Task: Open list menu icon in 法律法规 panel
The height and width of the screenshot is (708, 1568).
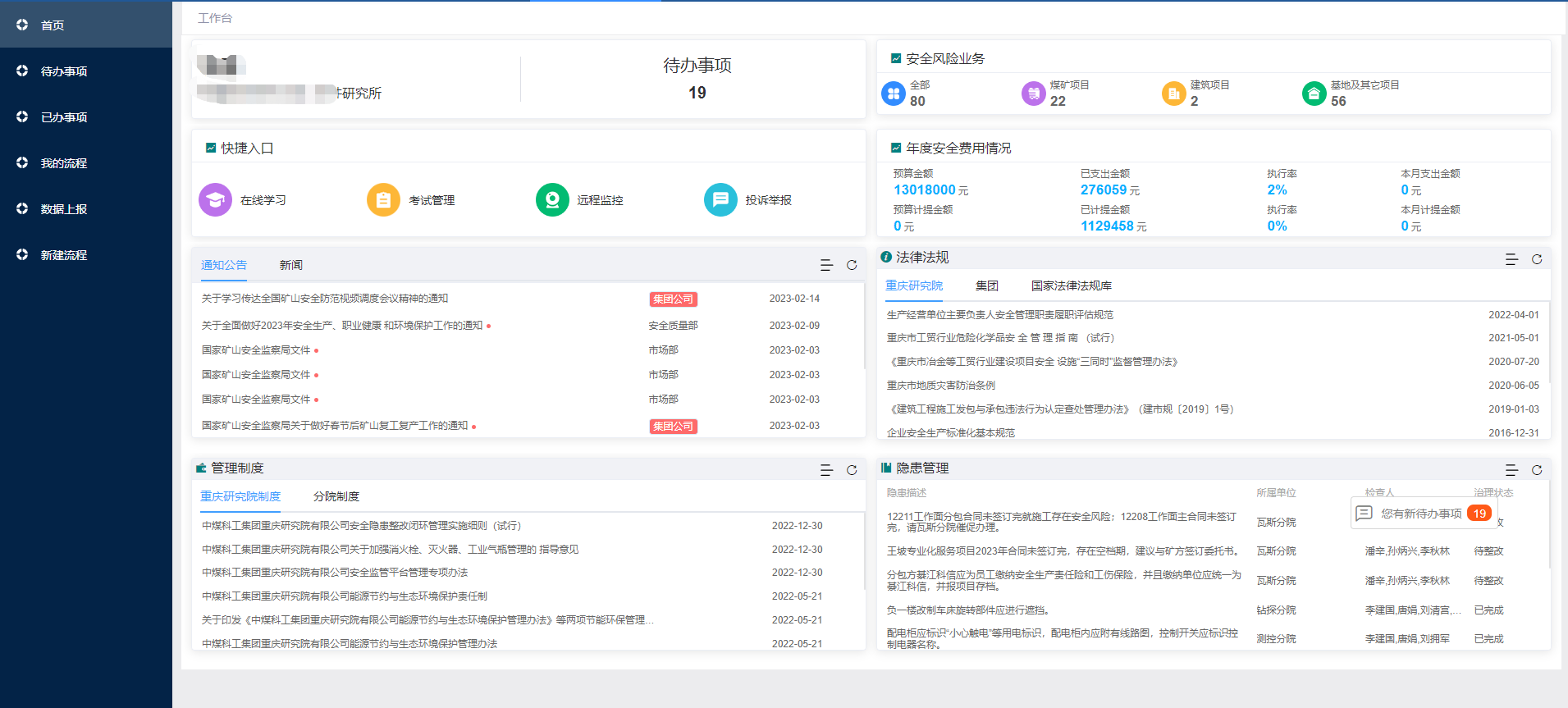Action: [1511, 259]
